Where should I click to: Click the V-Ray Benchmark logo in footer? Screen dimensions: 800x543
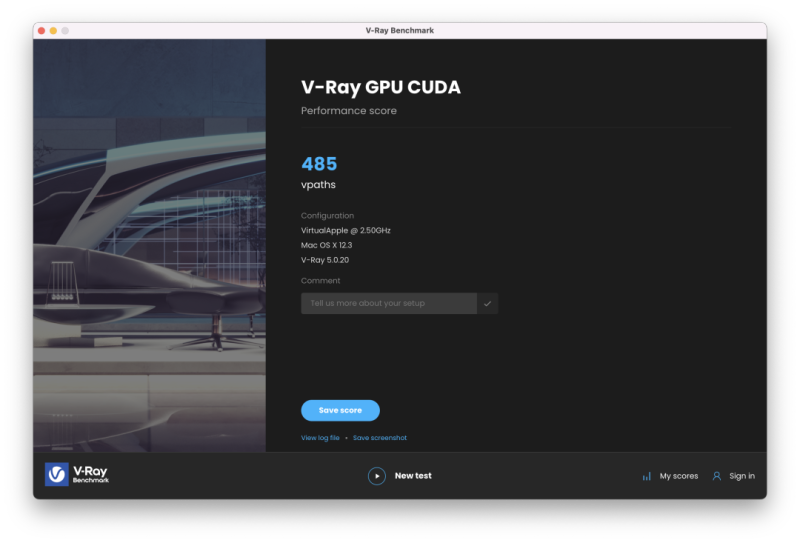click(x=77, y=475)
